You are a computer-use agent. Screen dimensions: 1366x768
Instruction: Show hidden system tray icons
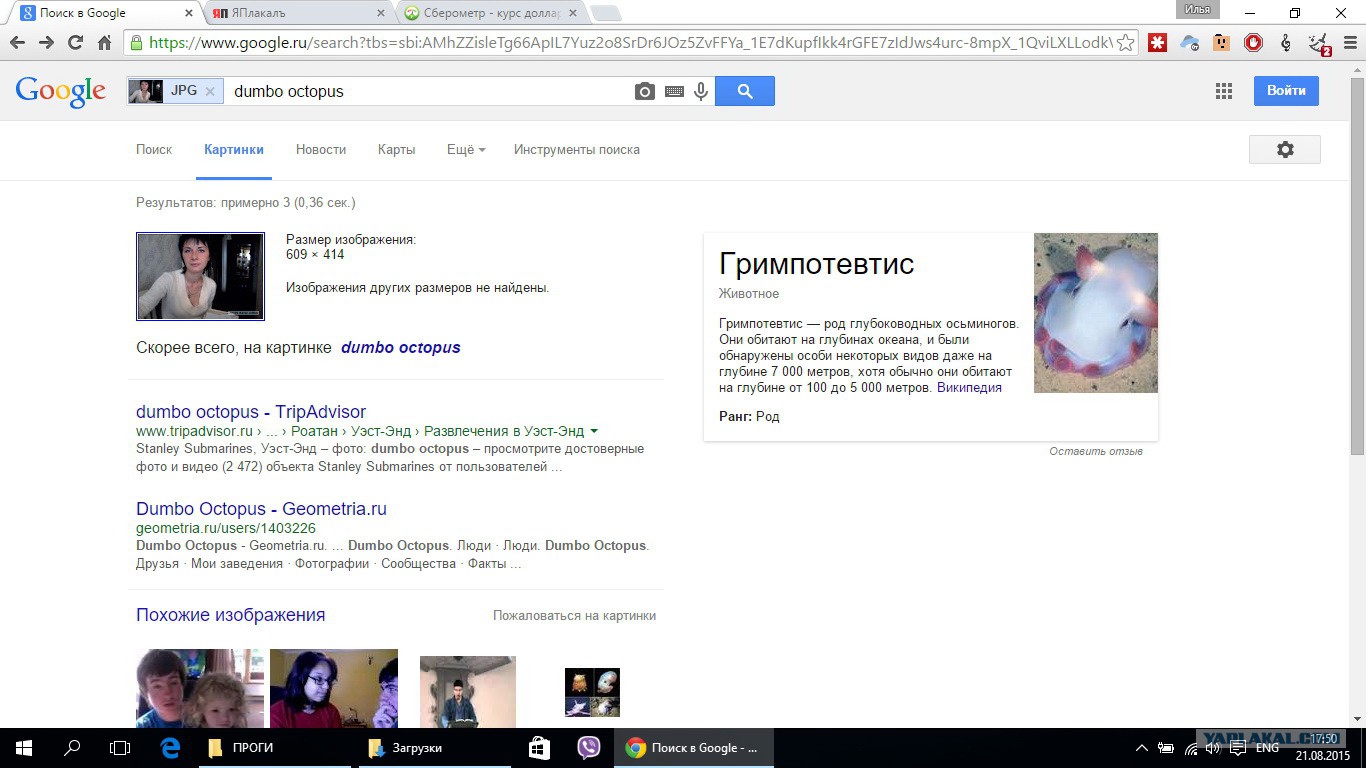coord(1142,748)
